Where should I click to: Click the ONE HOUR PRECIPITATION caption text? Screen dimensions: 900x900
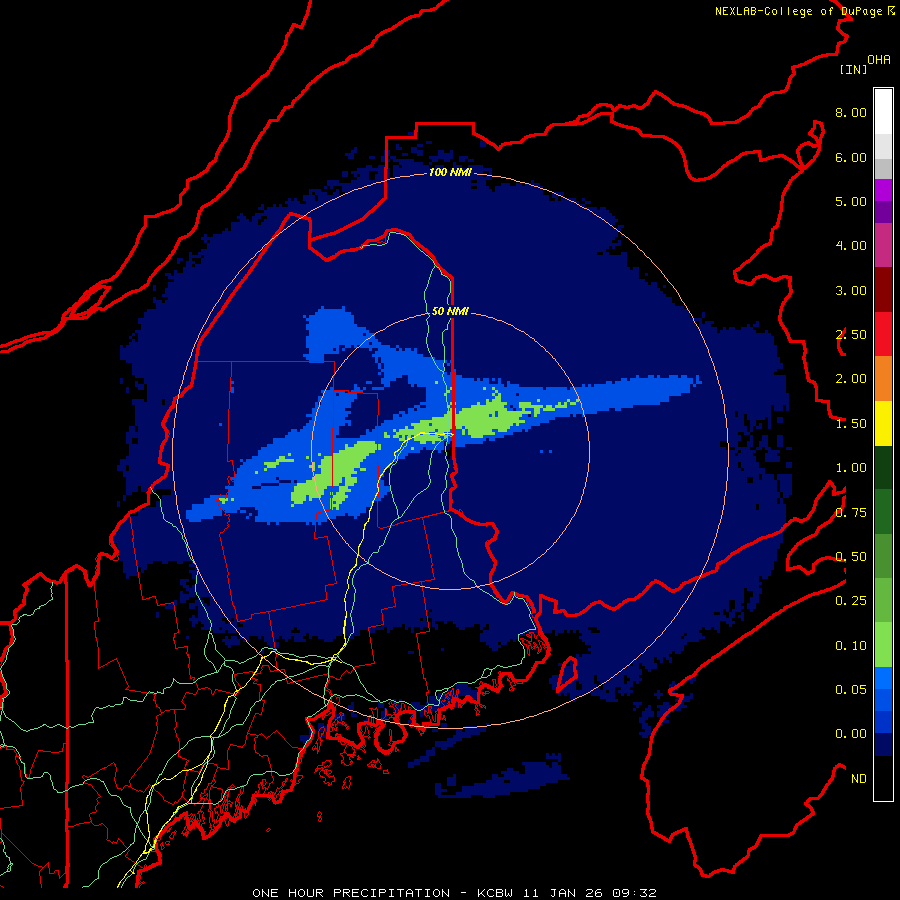point(351,893)
